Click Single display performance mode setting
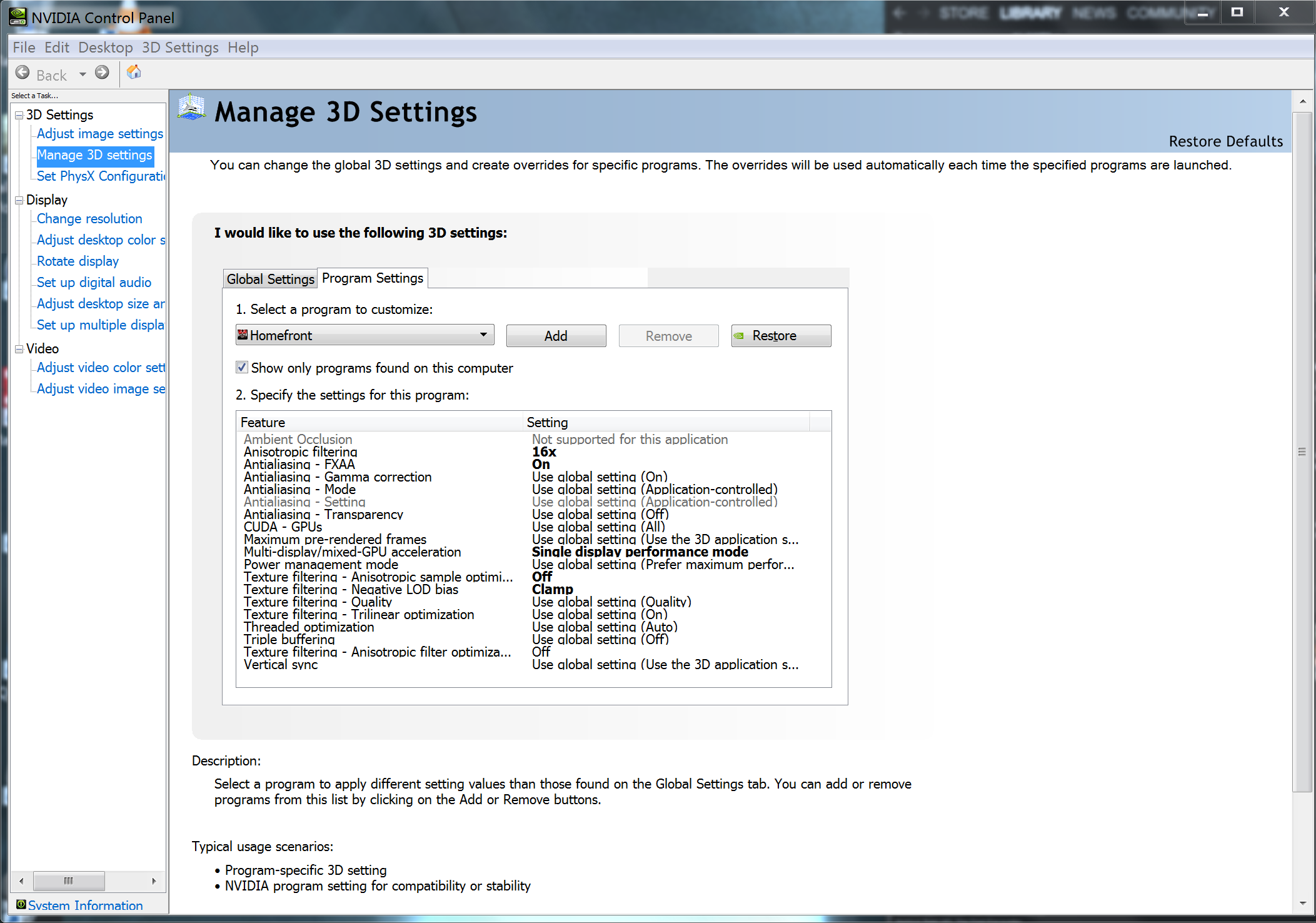1316x923 pixels. pos(640,552)
